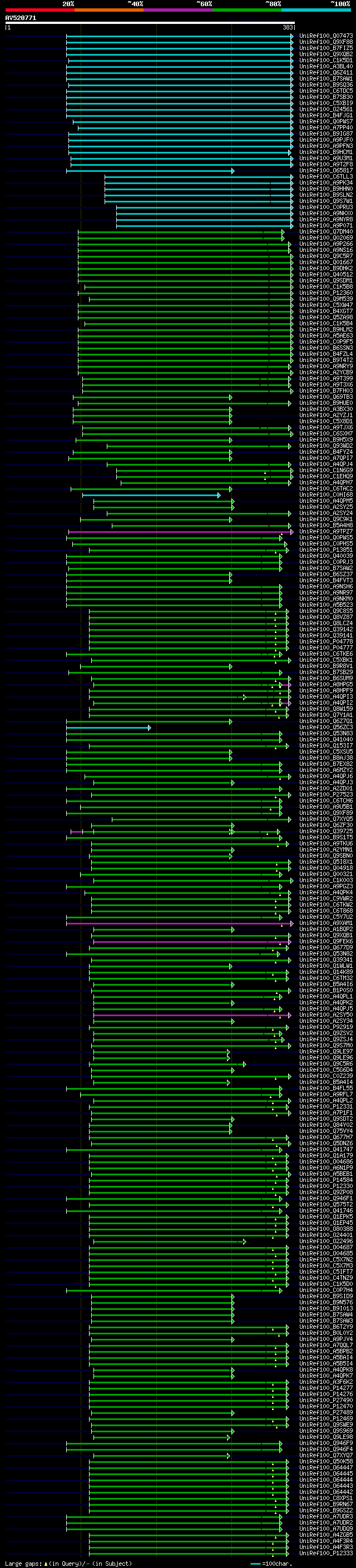This screenshot has width=356, height=1568.
Task: Click the magenta alignment bar of A9XAM1
Action: (180, 924)
